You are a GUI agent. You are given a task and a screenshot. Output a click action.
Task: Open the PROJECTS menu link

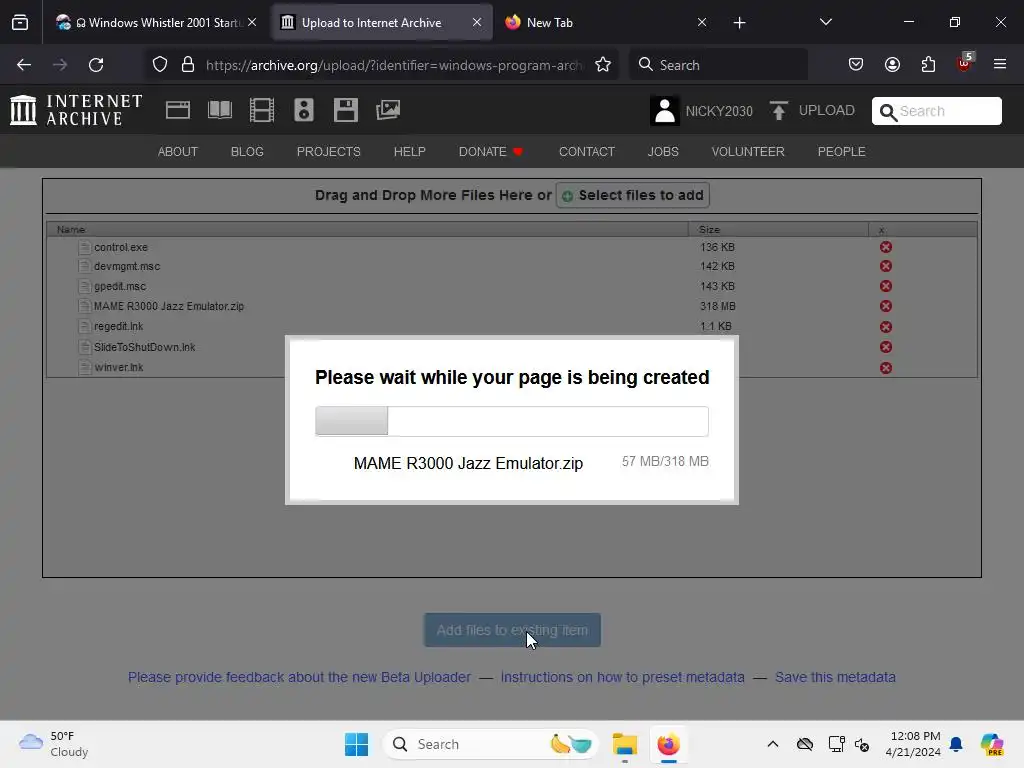[x=328, y=152]
